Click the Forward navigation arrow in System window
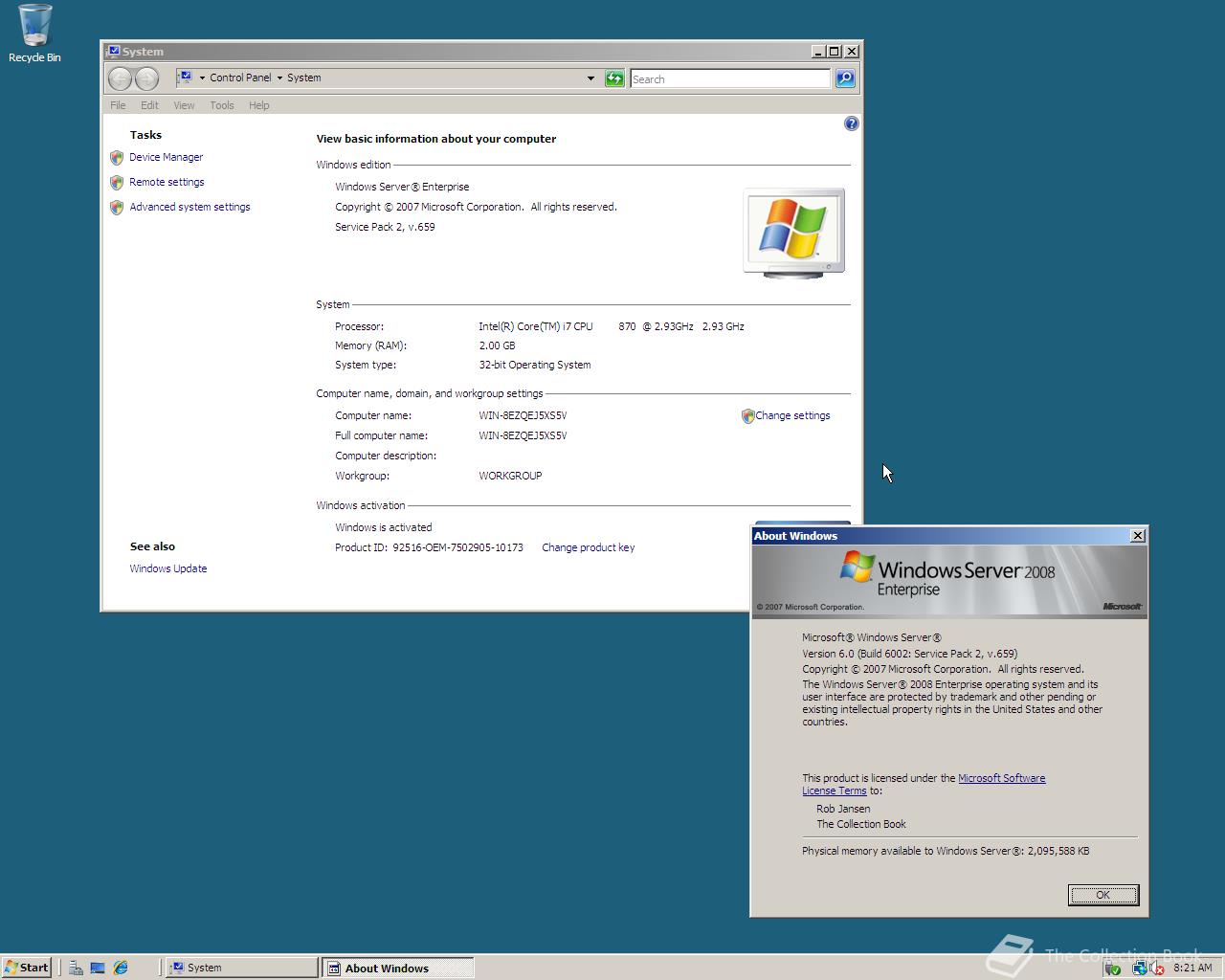 click(146, 78)
